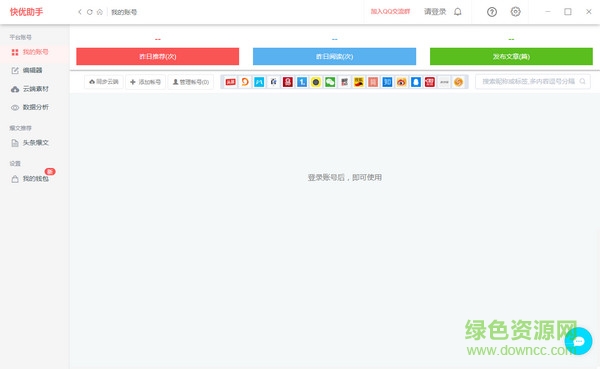The height and width of the screenshot is (369, 600).
Task: Open the blue chat support bubble
Action: (x=579, y=341)
